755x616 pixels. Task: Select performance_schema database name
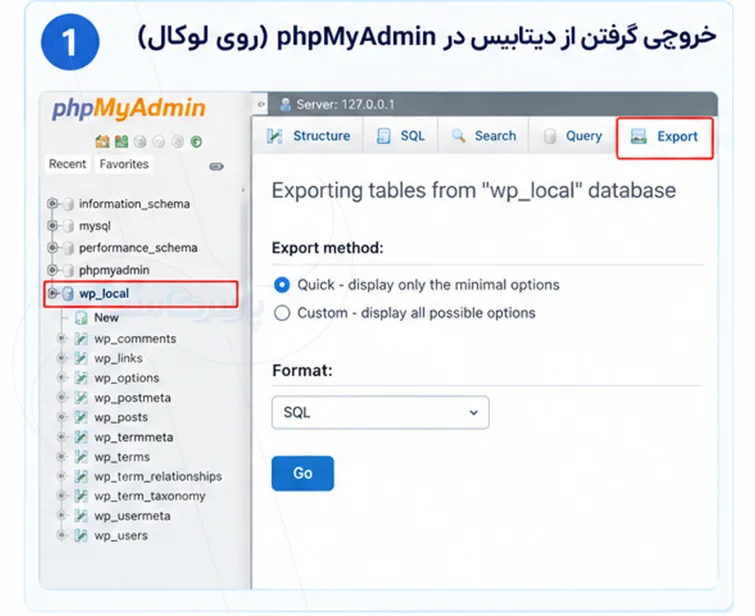(x=138, y=248)
